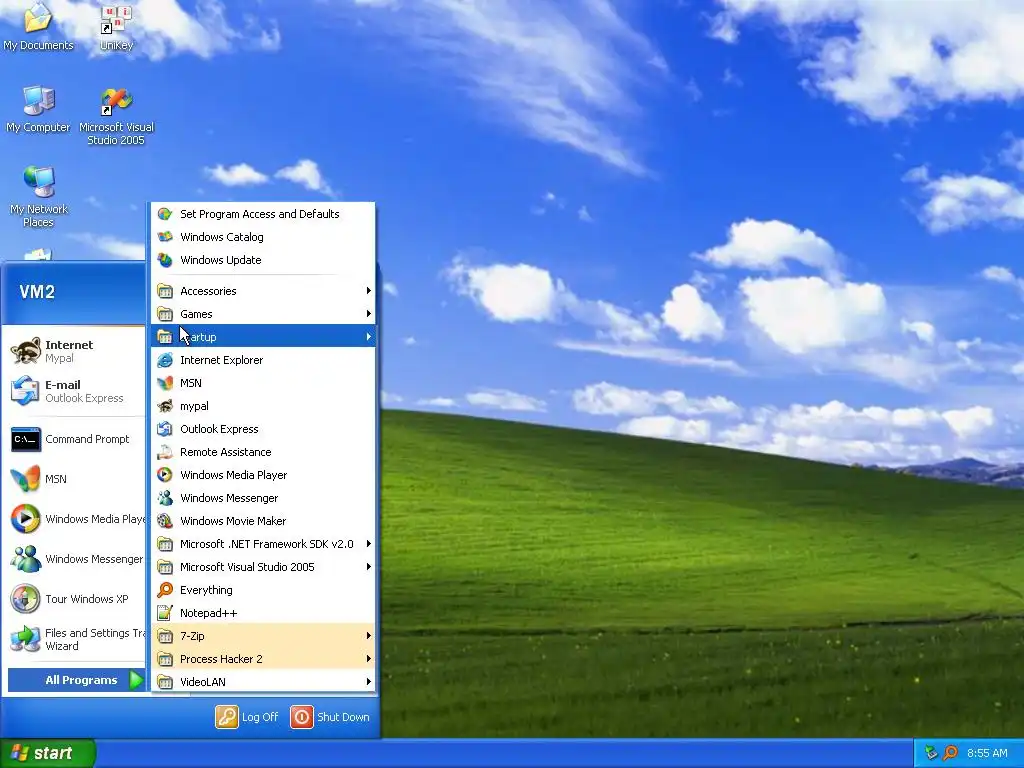The height and width of the screenshot is (768, 1024).
Task: Click the Notepad++ icon
Action: (x=165, y=613)
